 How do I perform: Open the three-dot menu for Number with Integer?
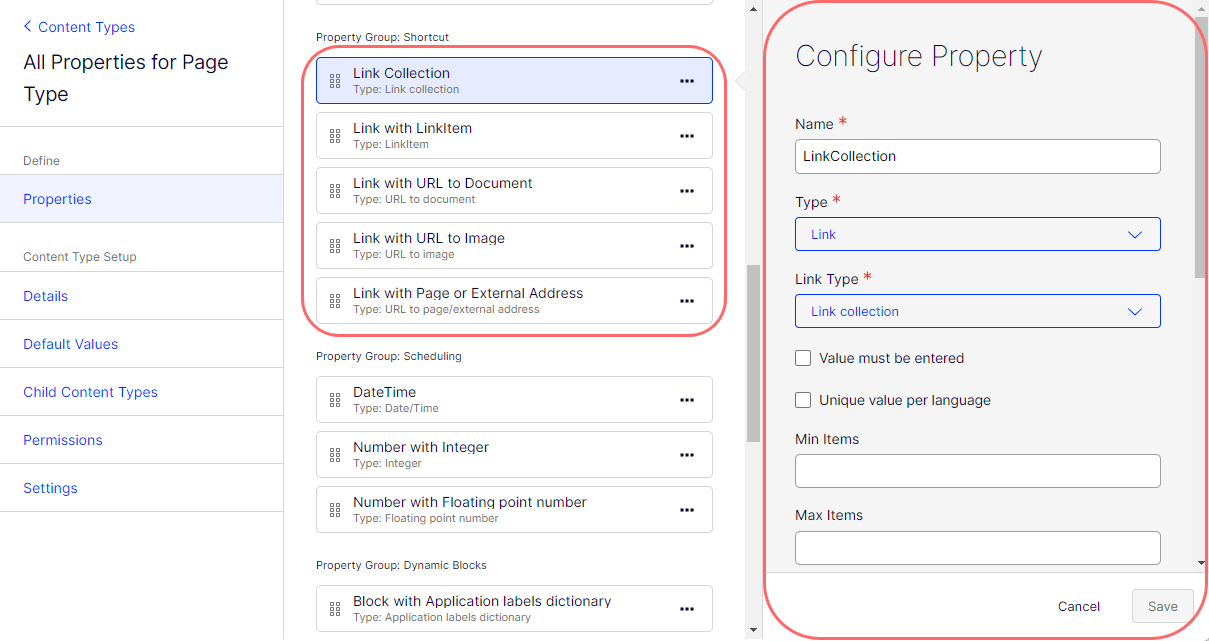pos(687,455)
